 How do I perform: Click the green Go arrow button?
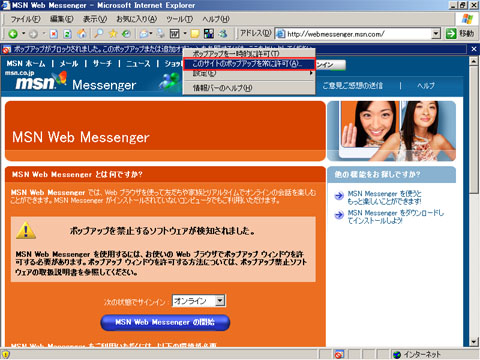451,34
